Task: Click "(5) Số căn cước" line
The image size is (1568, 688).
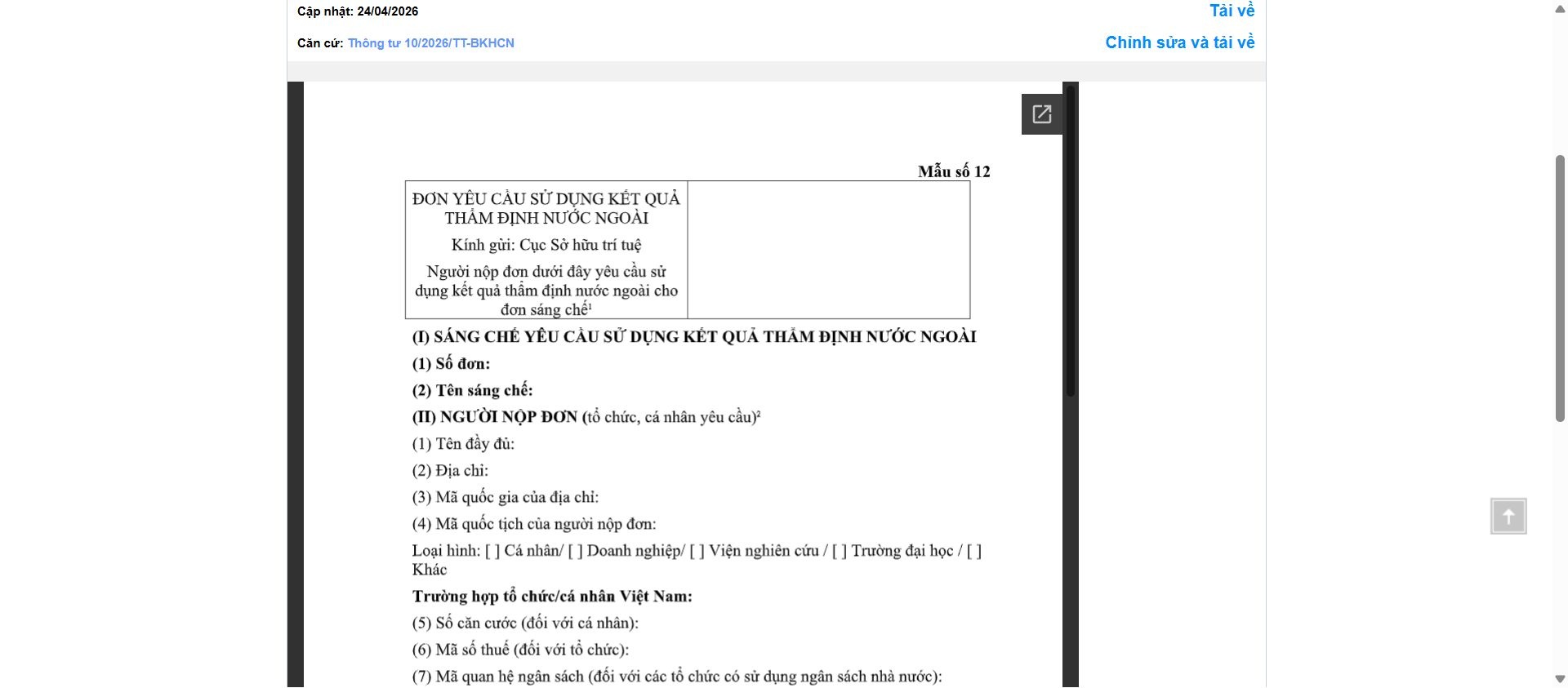Action: (525, 624)
